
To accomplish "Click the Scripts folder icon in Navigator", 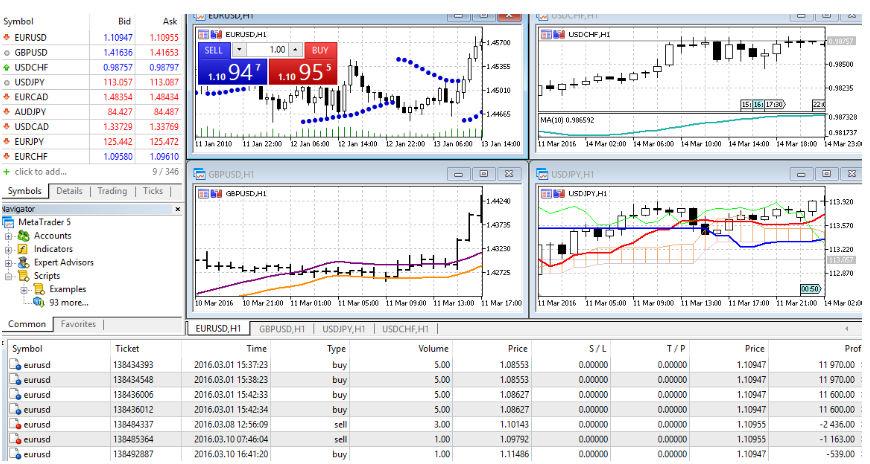I will point(23,276).
